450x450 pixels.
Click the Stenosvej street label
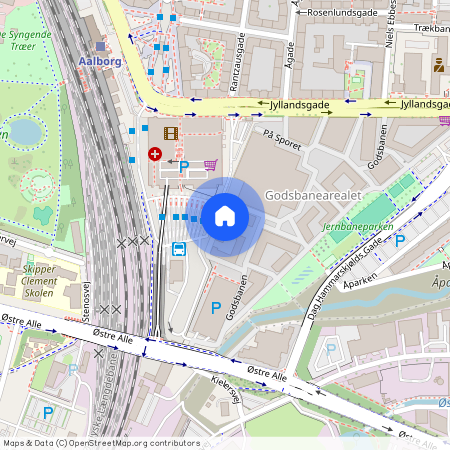pos(86,302)
